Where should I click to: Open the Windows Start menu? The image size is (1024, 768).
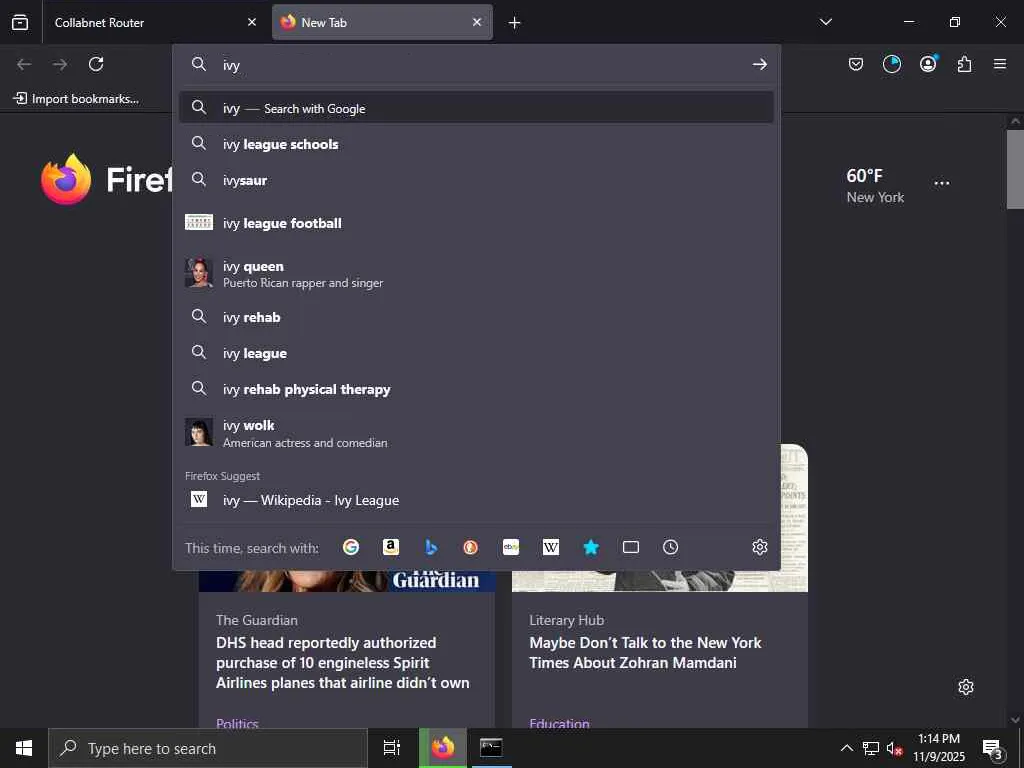pos(24,748)
